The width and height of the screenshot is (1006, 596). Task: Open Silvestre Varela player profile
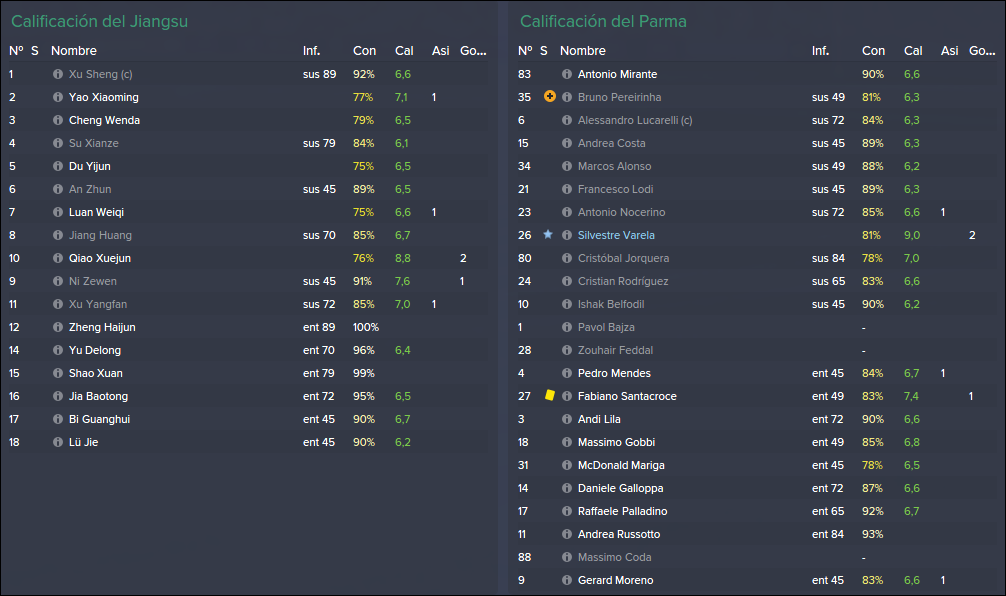point(616,235)
